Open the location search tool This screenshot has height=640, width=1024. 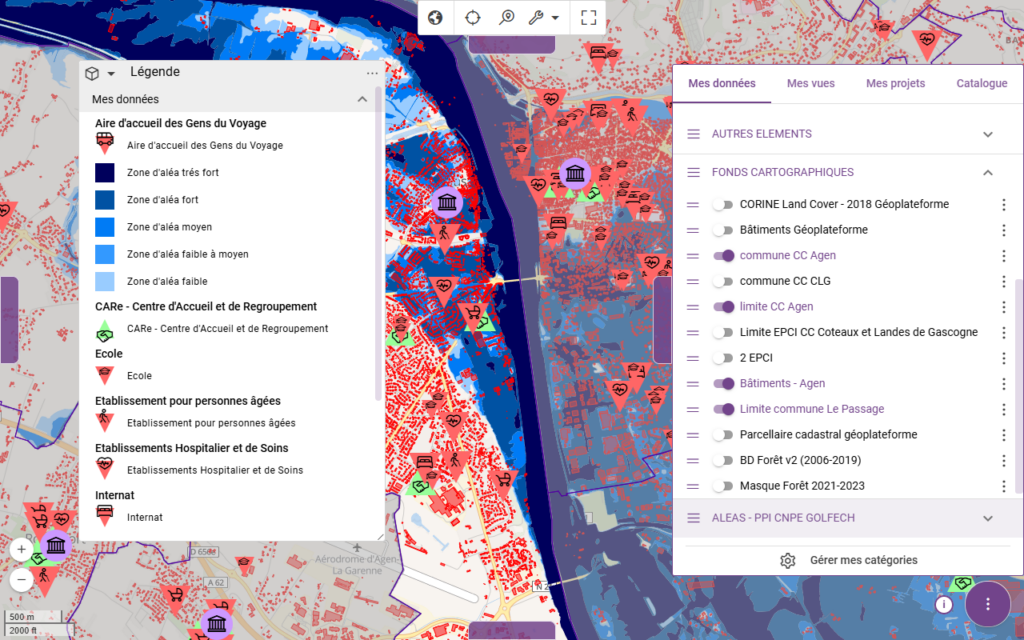point(507,18)
